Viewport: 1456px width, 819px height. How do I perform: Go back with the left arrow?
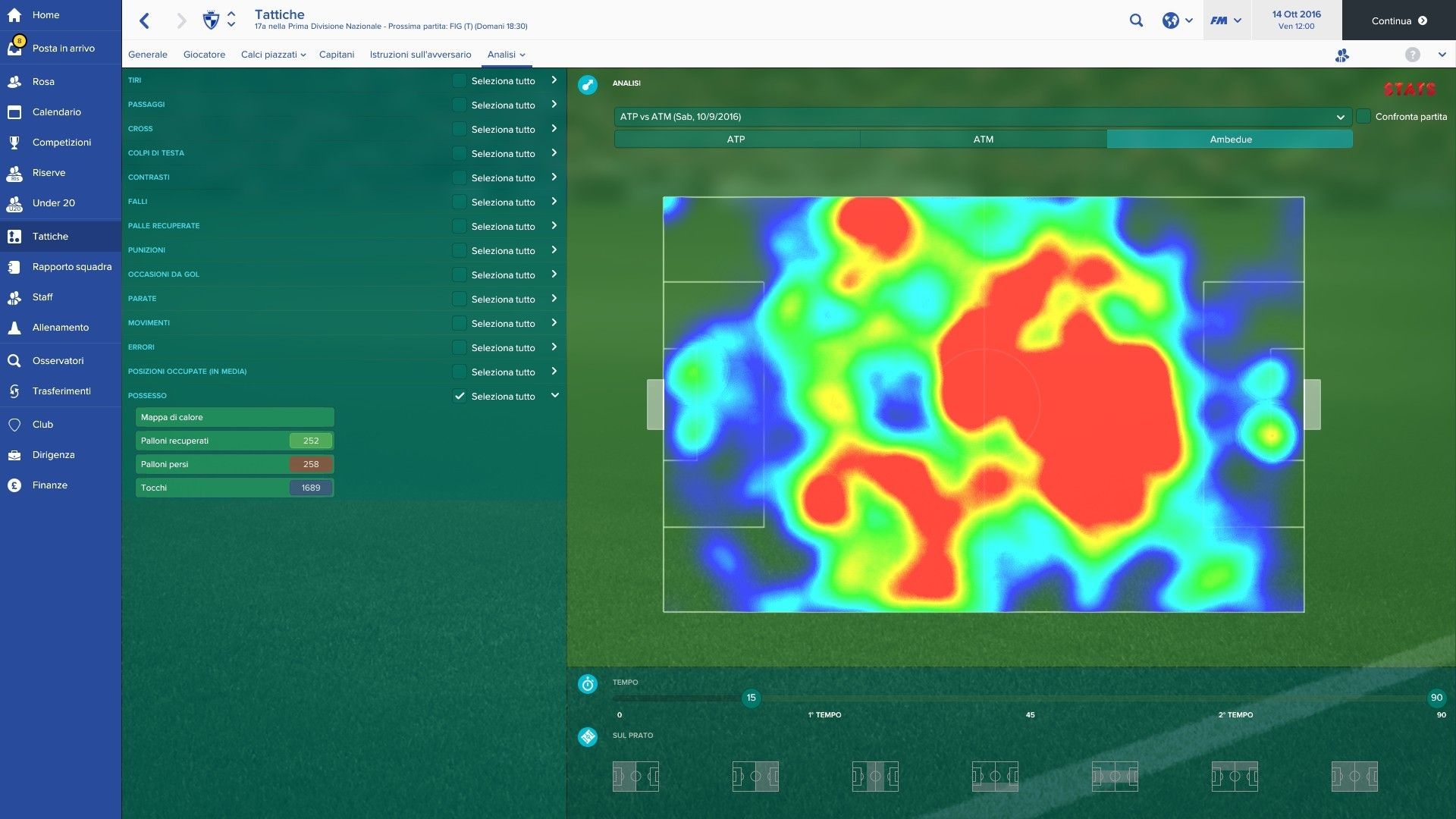pyautogui.click(x=145, y=20)
